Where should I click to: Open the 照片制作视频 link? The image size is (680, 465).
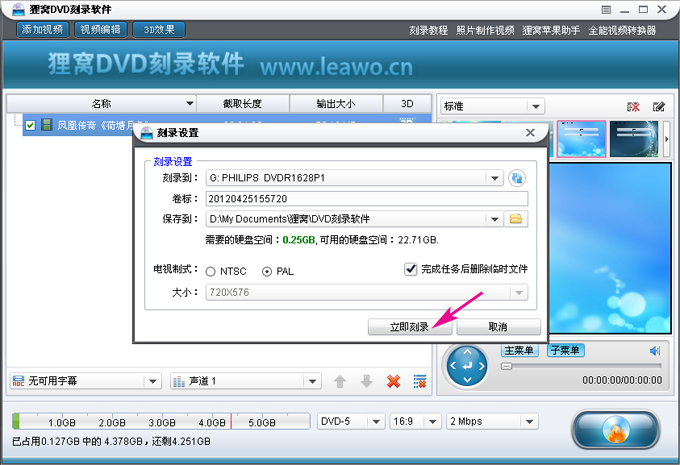[x=485, y=30]
